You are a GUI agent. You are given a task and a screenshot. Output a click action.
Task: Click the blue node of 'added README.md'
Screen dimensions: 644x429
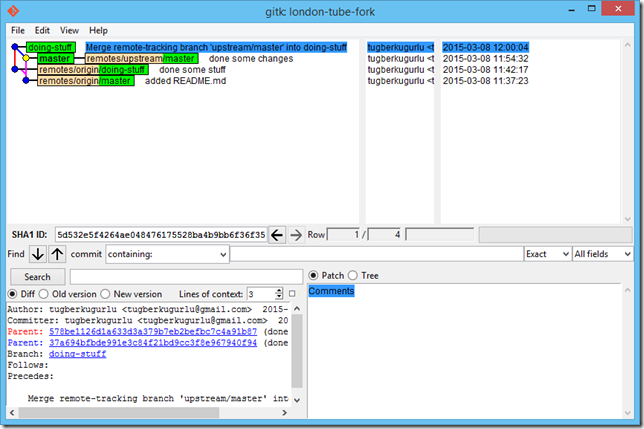click(x=26, y=80)
